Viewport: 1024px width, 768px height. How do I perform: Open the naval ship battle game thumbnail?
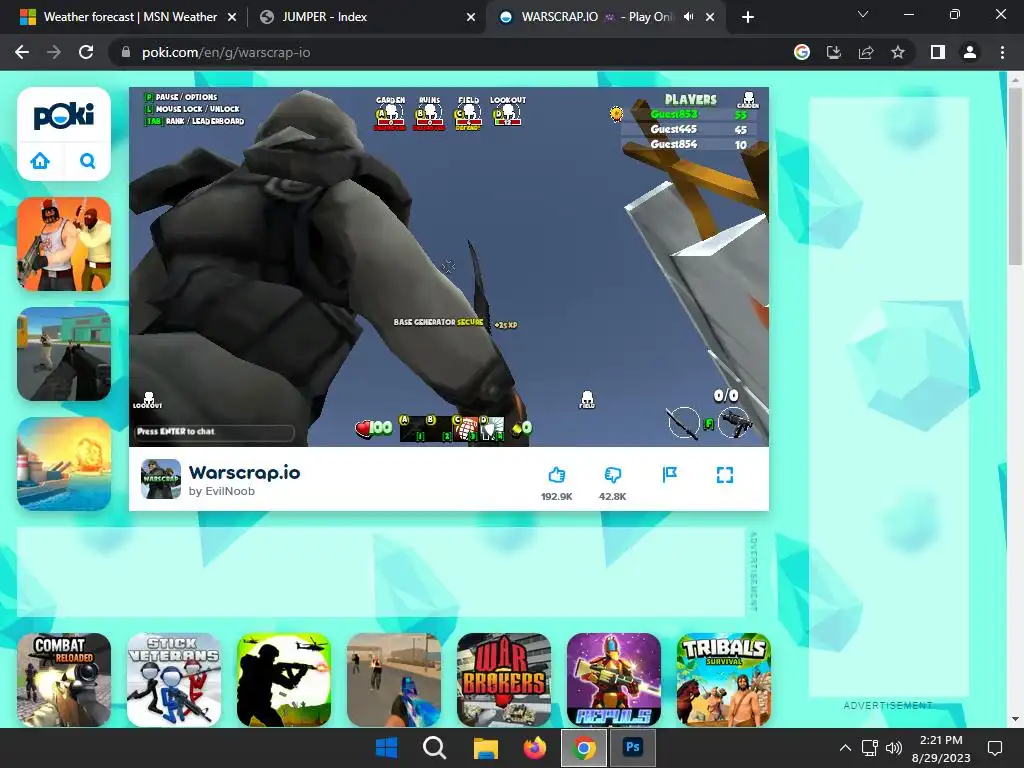64,464
